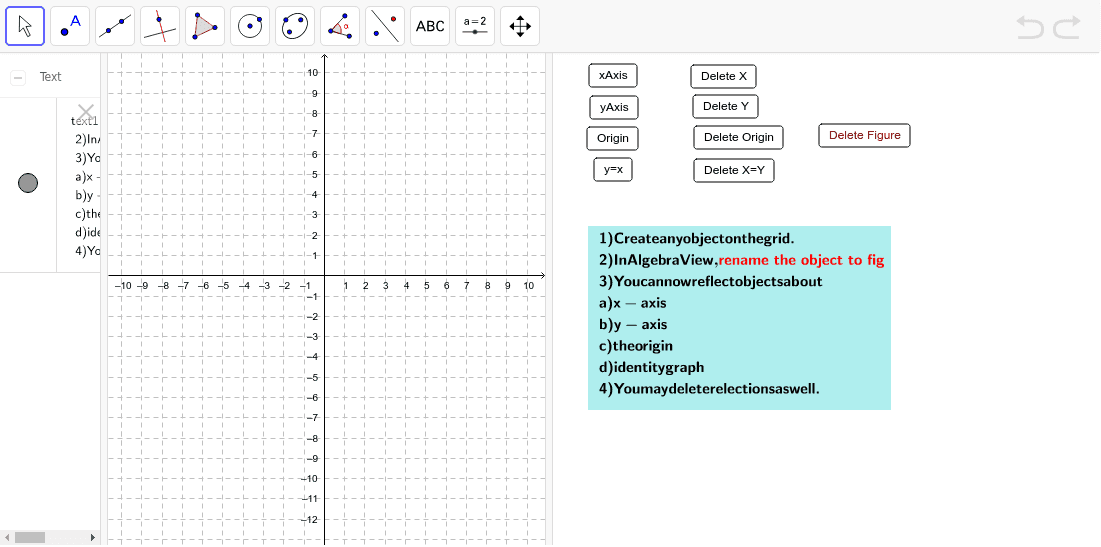Select the Ellipse tool

pyautogui.click(x=295, y=26)
